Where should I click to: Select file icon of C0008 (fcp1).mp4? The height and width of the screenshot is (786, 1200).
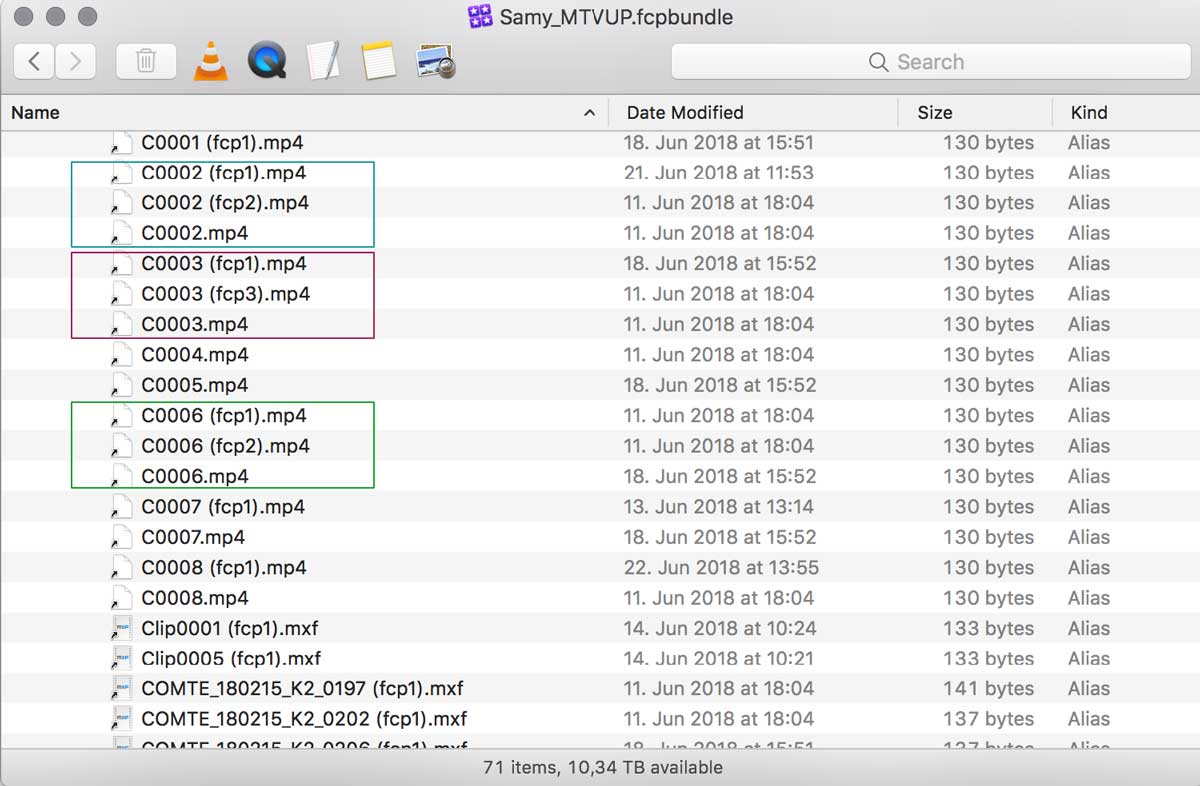point(121,567)
